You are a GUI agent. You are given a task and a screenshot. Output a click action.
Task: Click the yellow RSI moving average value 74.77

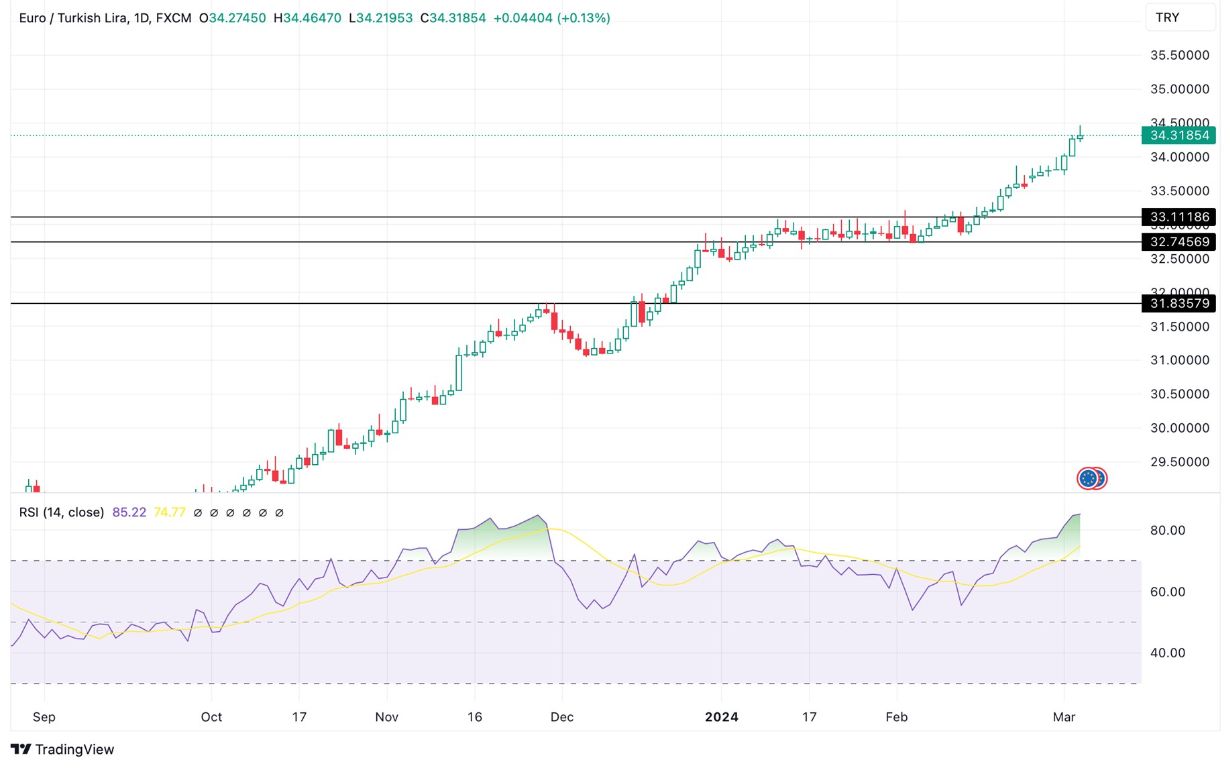click(x=170, y=512)
